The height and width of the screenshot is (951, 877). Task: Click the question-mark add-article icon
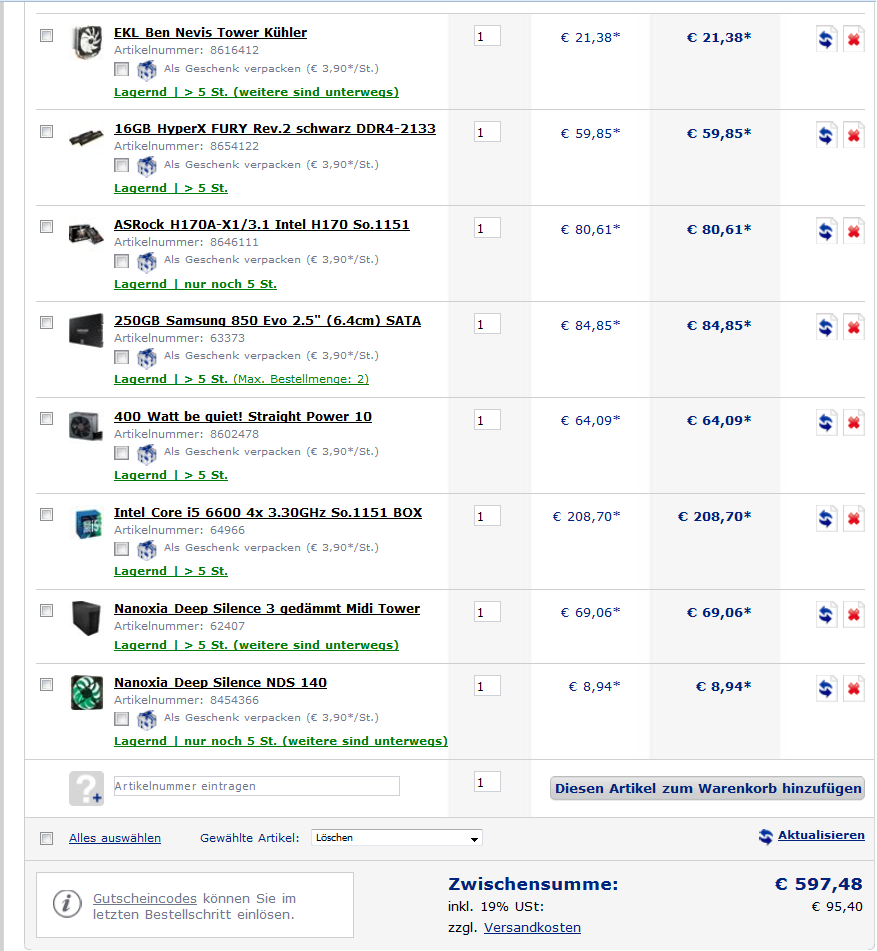tap(86, 788)
